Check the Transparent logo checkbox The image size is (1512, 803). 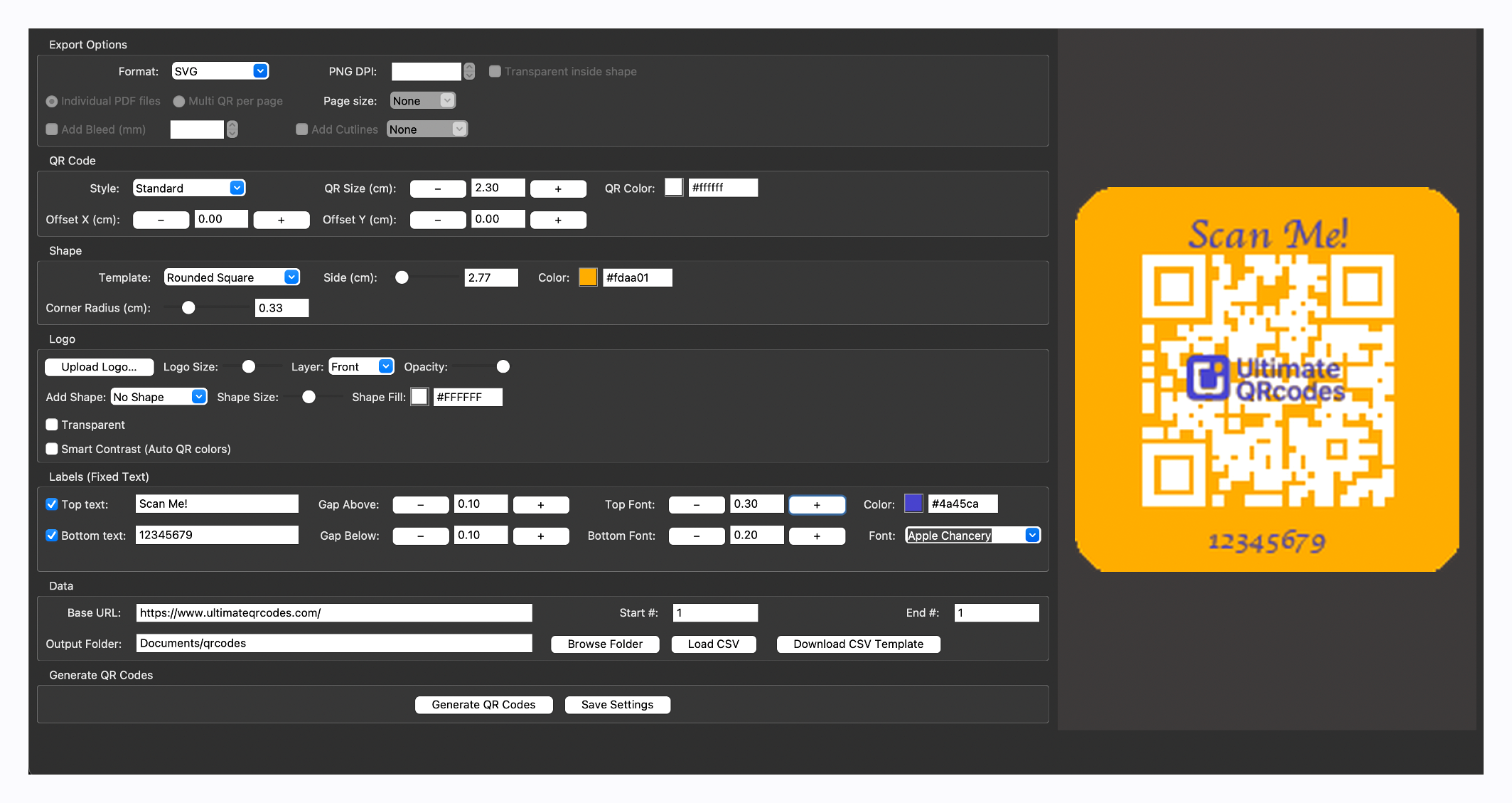[x=52, y=425]
